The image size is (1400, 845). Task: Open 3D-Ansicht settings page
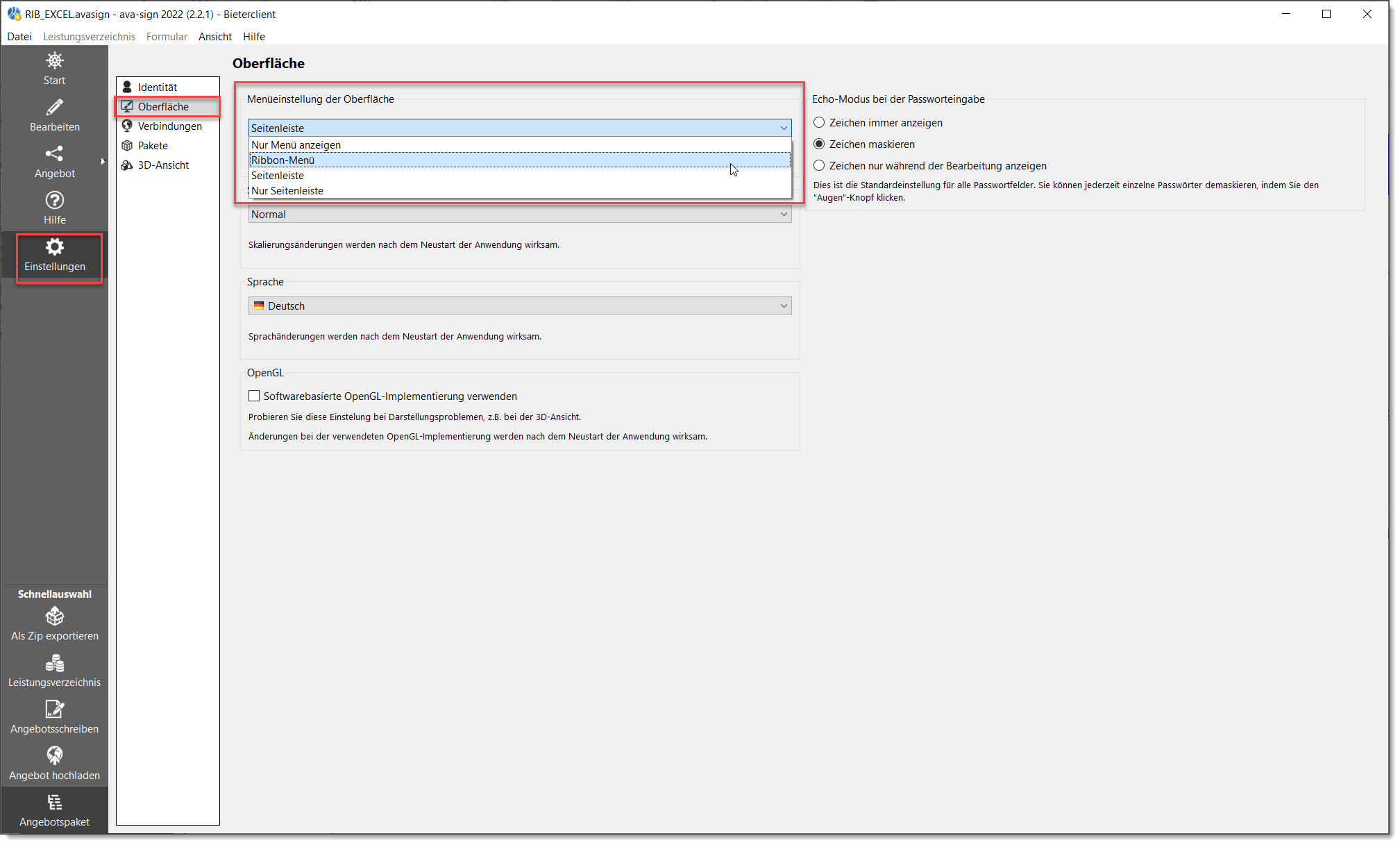coord(168,165)
